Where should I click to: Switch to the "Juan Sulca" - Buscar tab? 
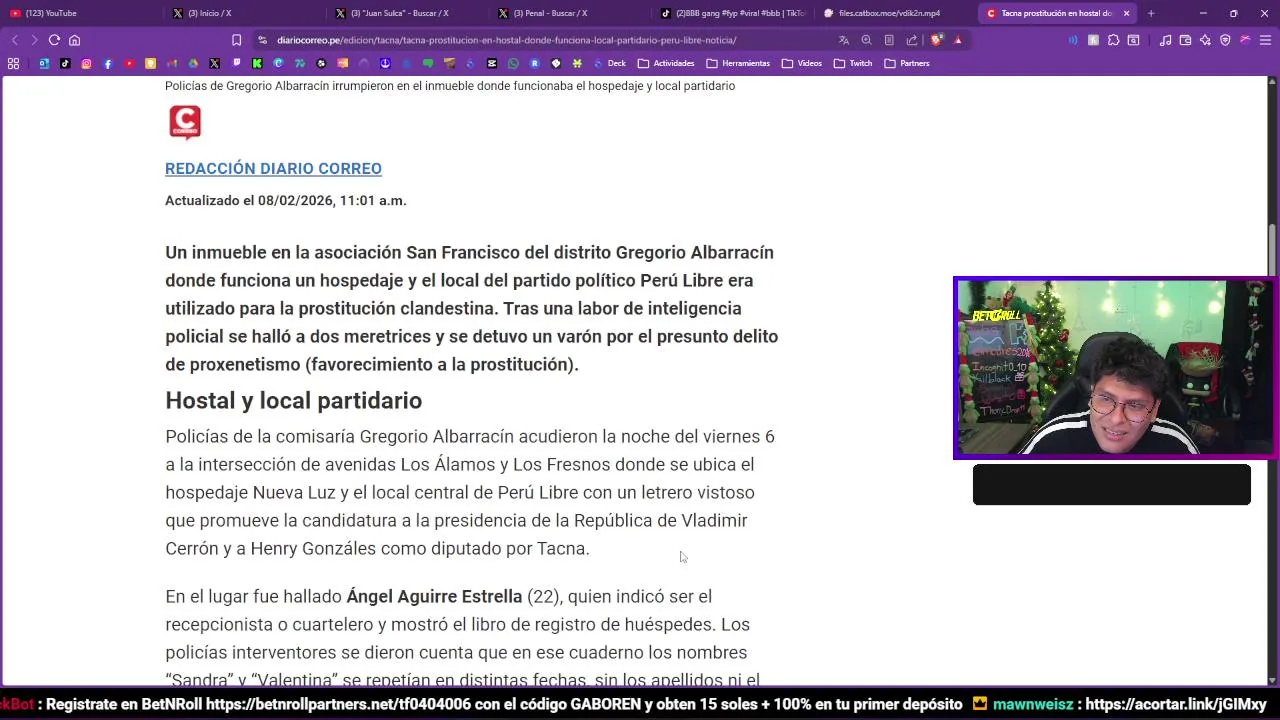409,13
